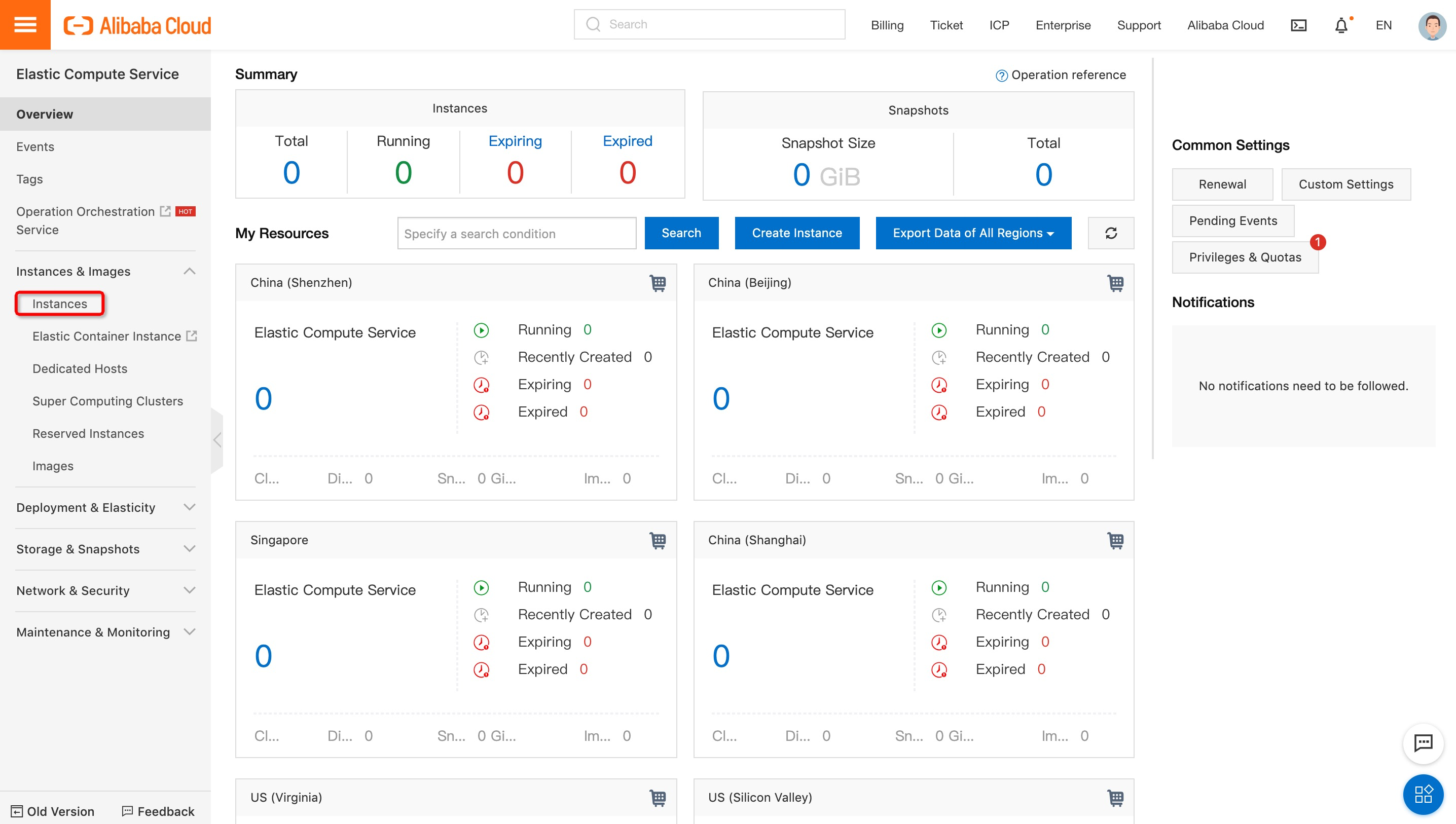
Task: Collapse the Instances & Images section
Action: coord(190,272)
